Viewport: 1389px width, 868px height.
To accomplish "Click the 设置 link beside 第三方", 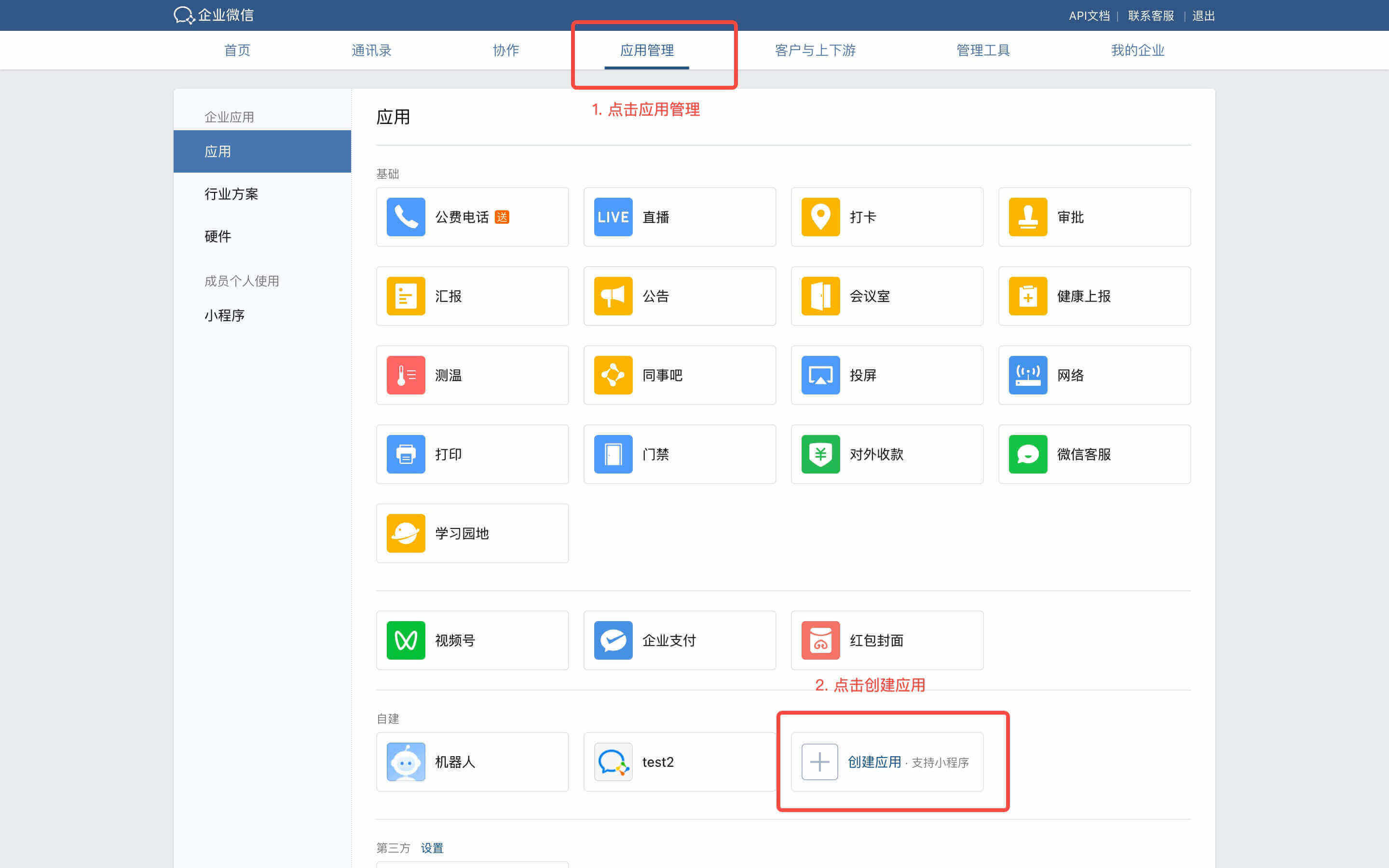I will tap(432, 848).
